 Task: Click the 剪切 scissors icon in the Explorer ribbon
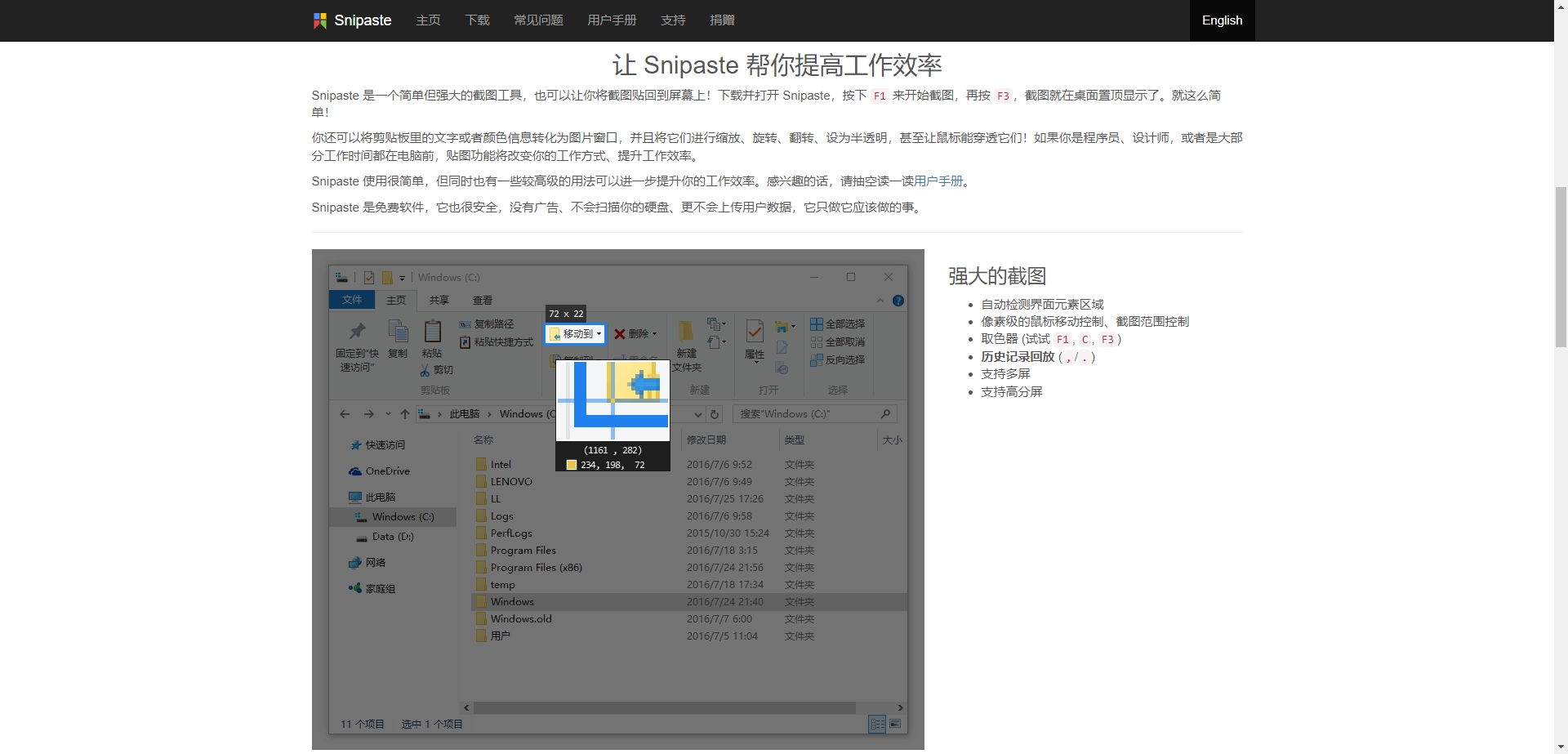pyautogui.click(x=425, y=370)
